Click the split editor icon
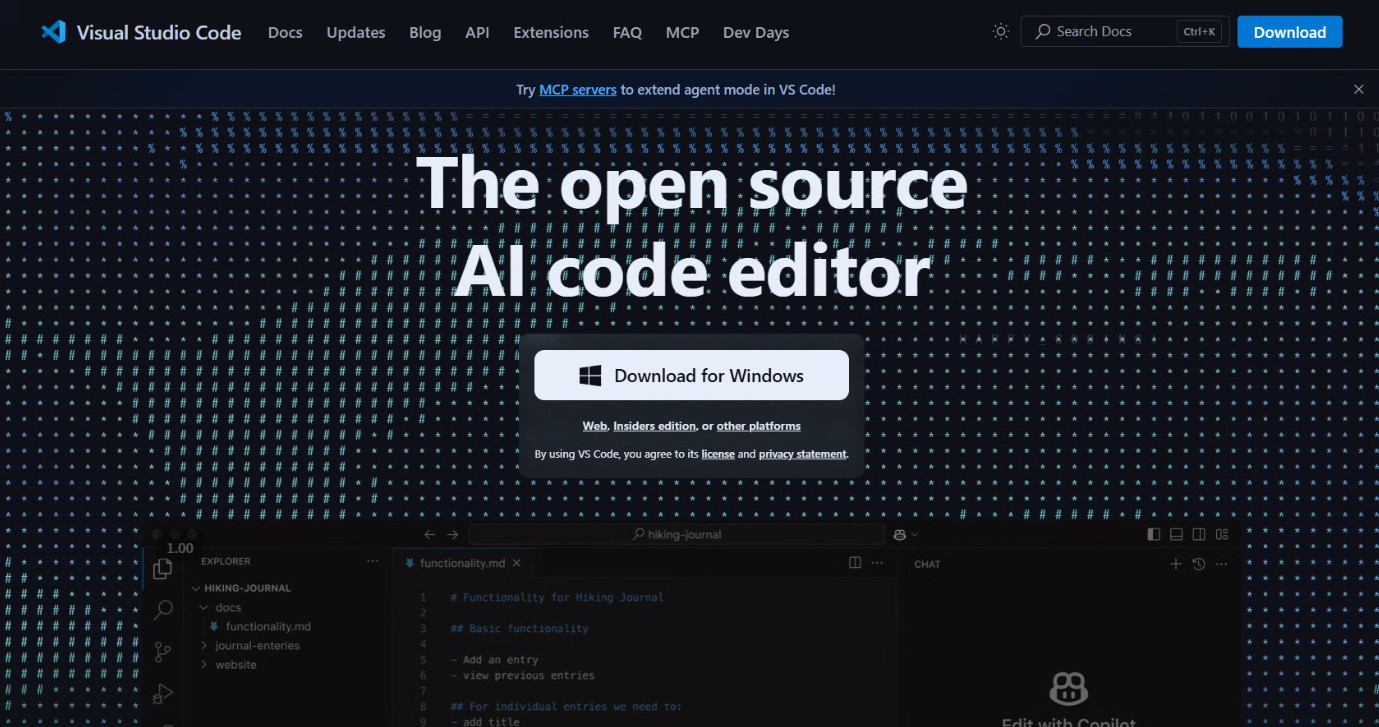The image size is (1379, 727). 855,563
